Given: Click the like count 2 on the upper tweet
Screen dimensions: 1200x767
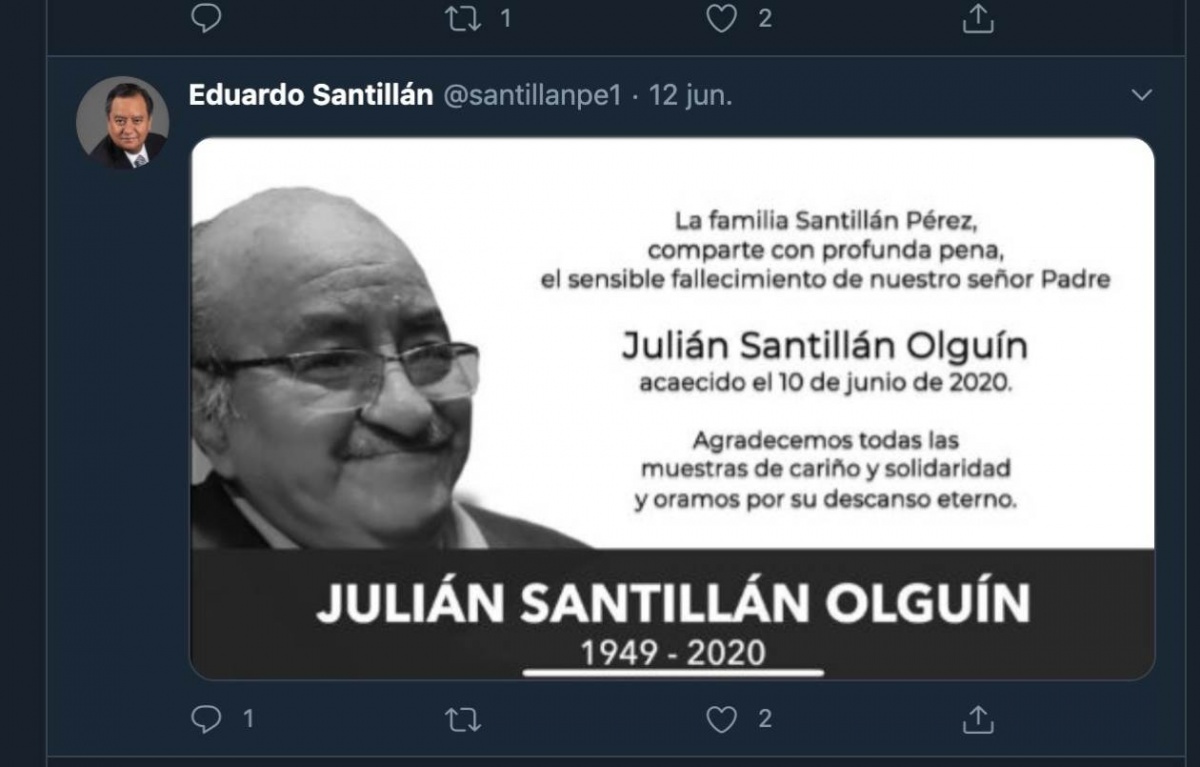Looking at the screenshot, I should 764,18.
